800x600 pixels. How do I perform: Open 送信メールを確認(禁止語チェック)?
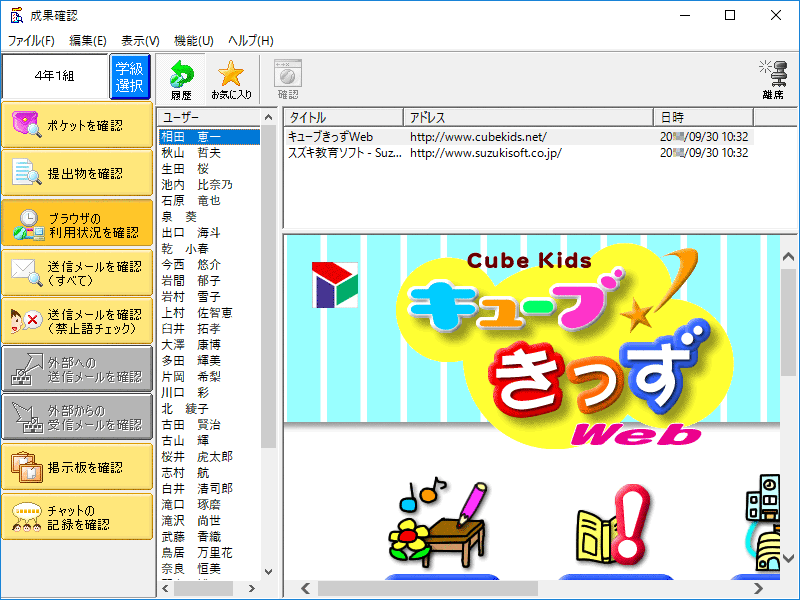(77, 321)
